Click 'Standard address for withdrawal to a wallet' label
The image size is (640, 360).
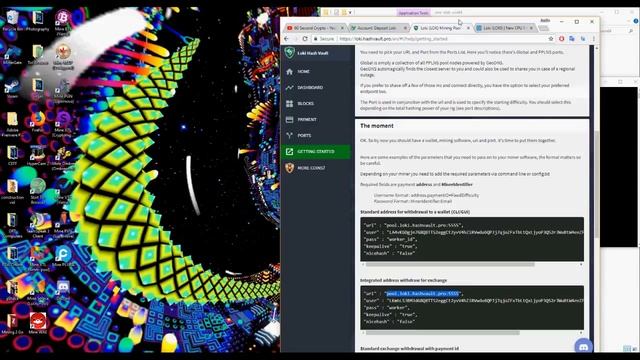pyautogui.click(x=415, y=212)
